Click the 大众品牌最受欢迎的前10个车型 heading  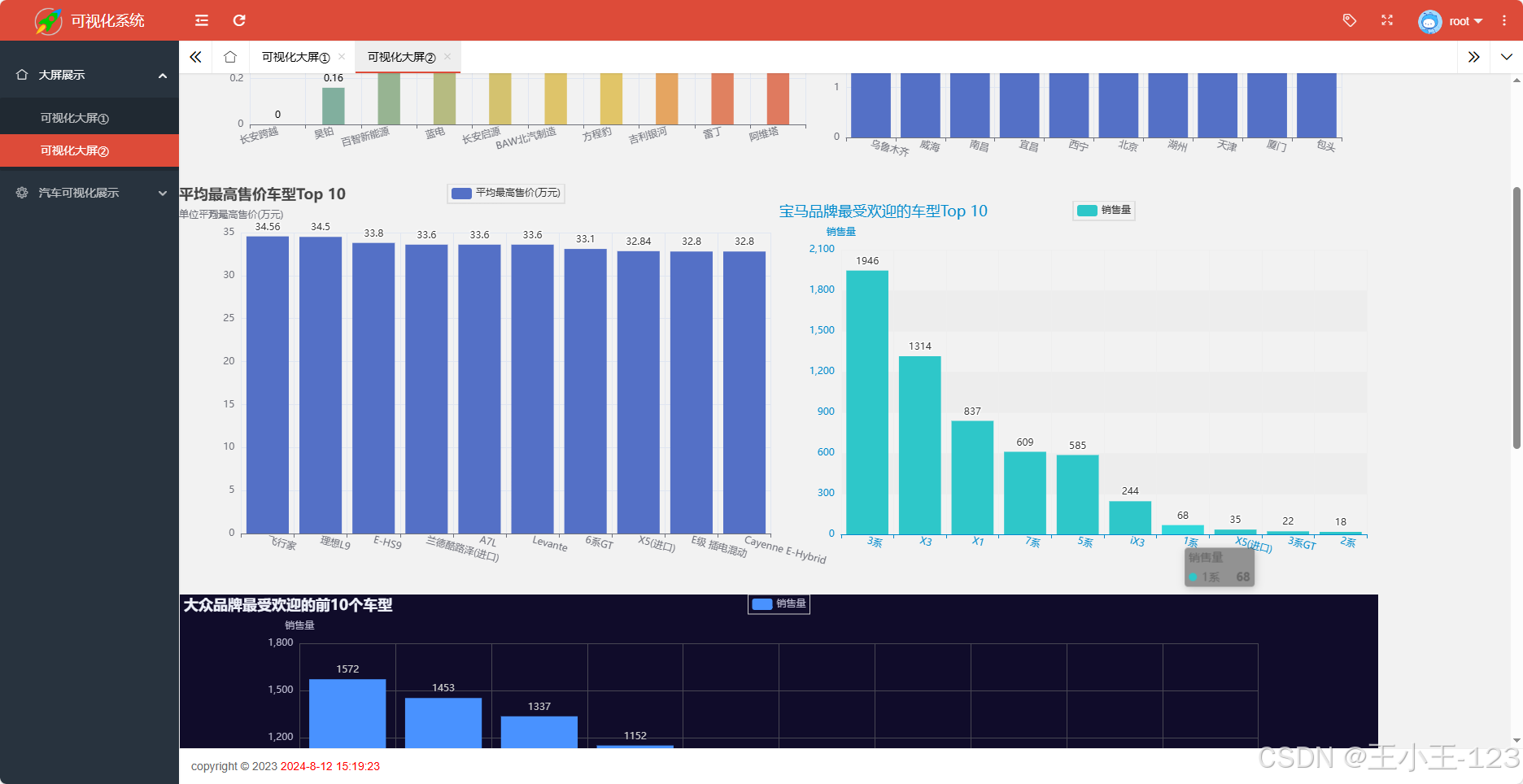[288, 605]
